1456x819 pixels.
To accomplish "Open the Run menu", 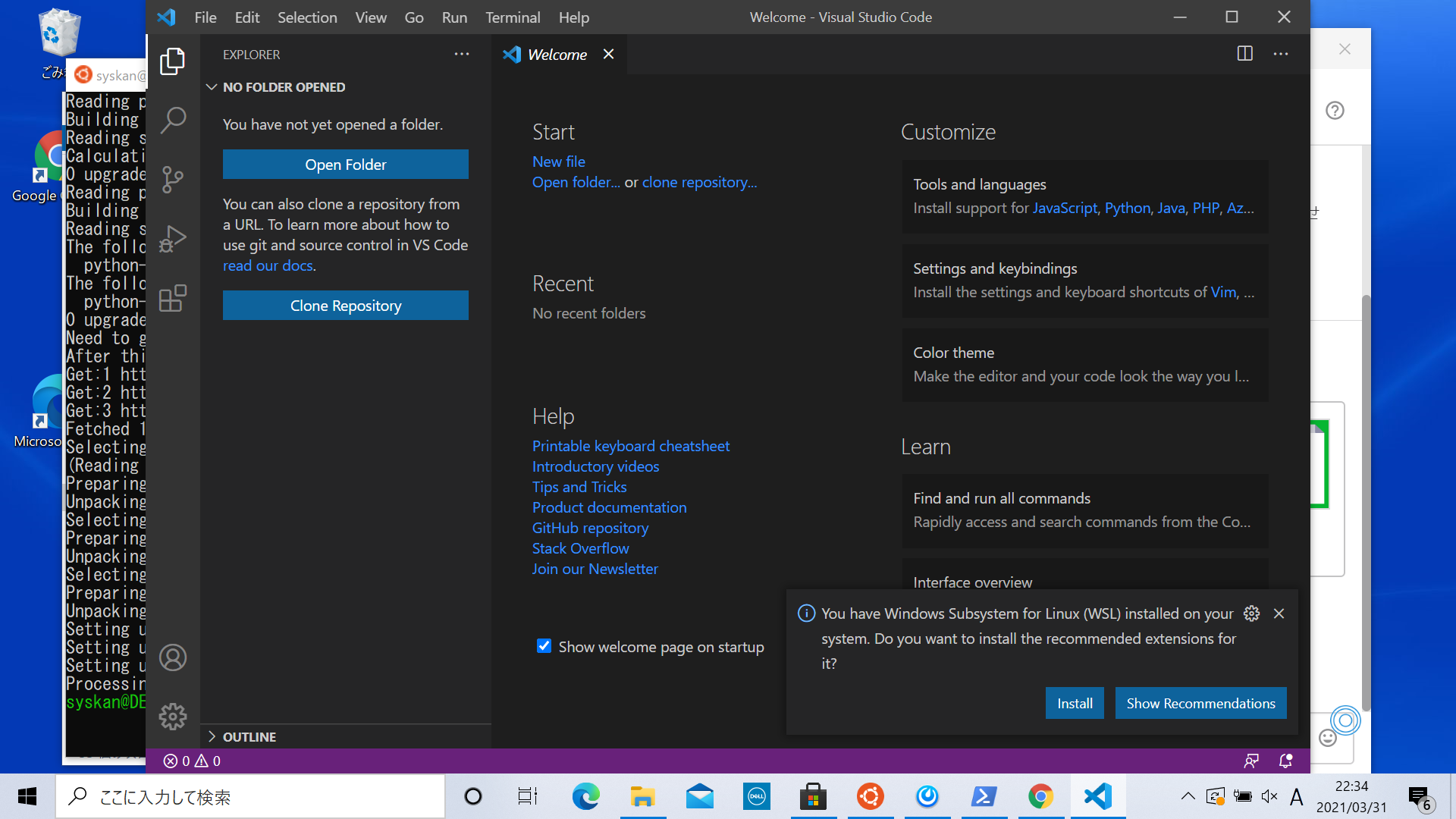I will click(454, 17).
